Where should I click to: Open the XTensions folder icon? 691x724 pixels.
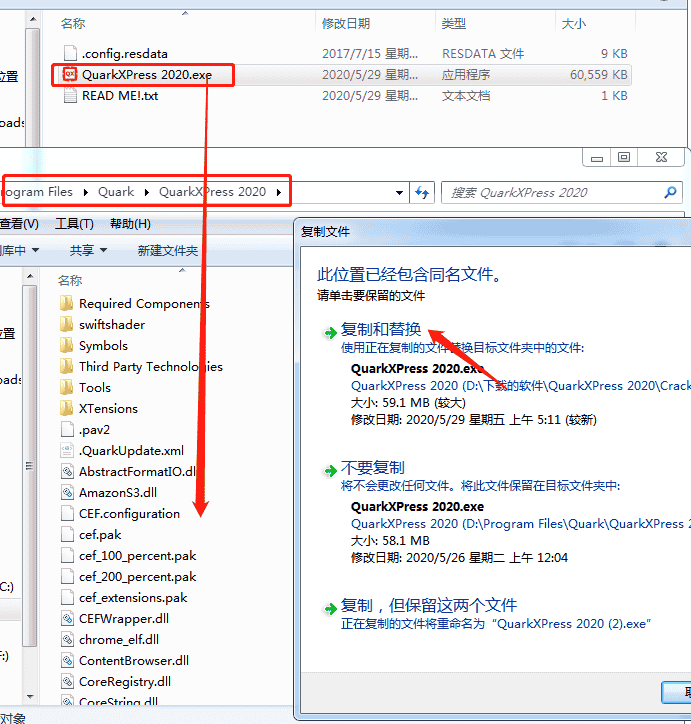tap(67, 408)
